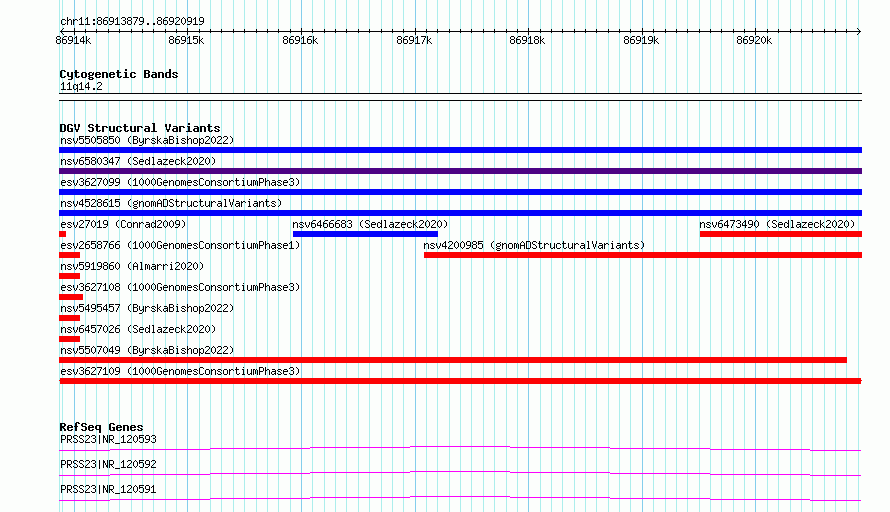Open esv27019 (Conrad2009) variant label
Image resolution: width=890 pixels, height=512 pixels.
123,224
